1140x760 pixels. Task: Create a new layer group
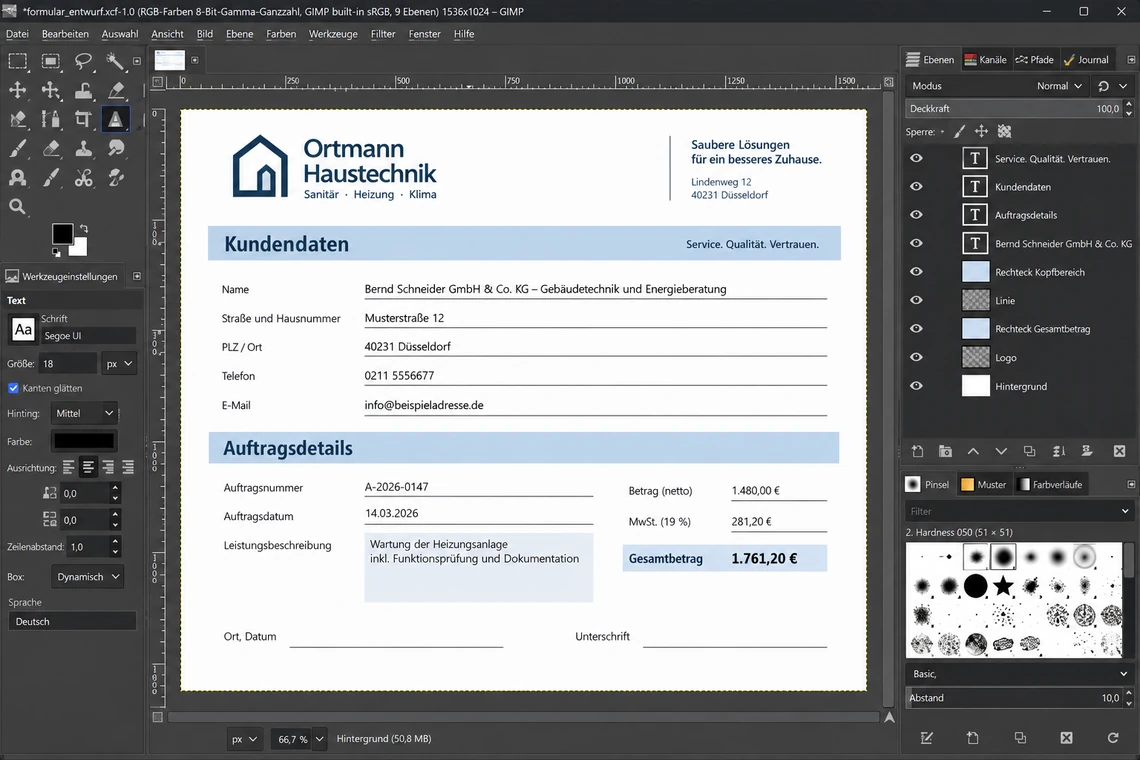click(x=945, y=452)
